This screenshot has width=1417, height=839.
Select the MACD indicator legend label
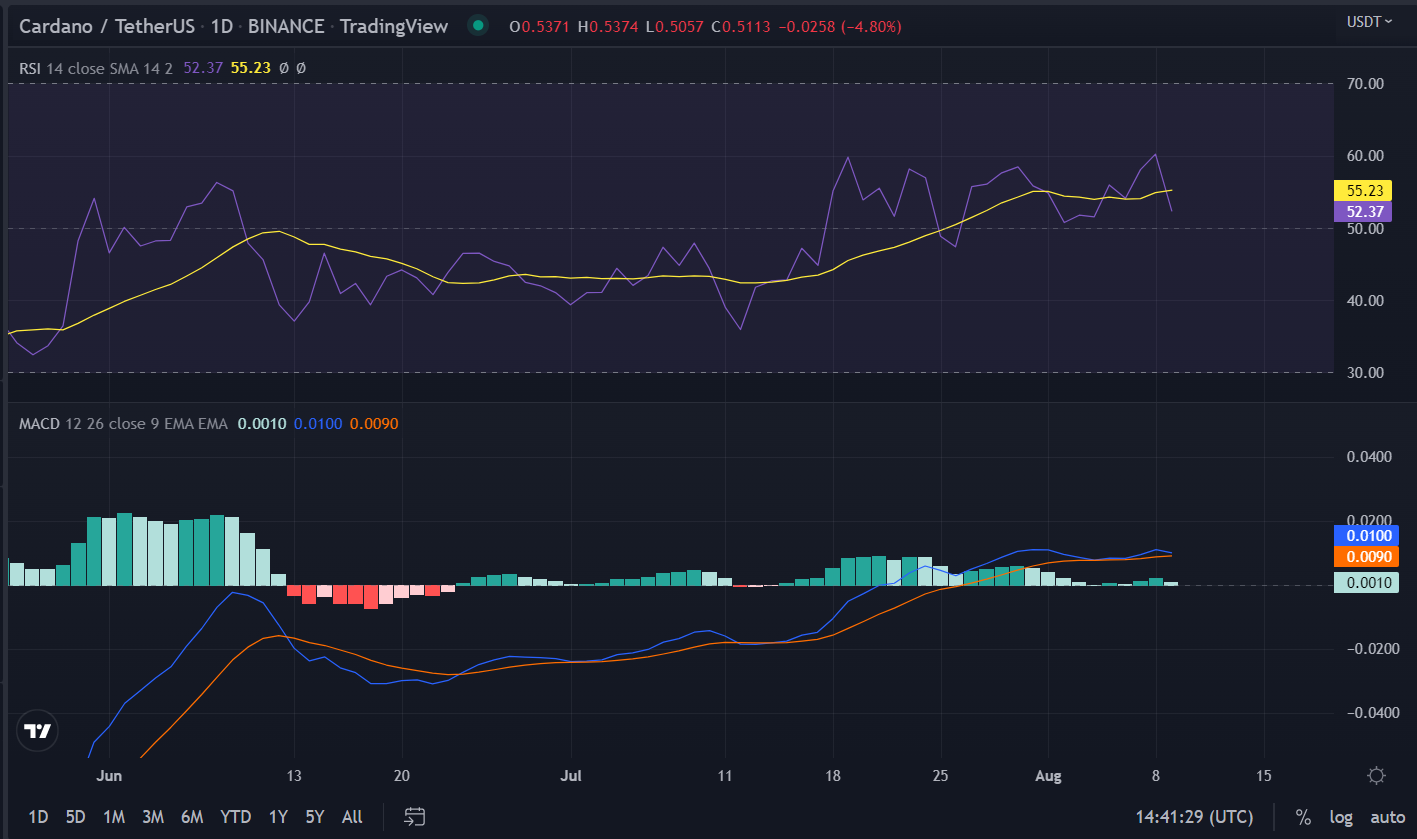(39, 424)
